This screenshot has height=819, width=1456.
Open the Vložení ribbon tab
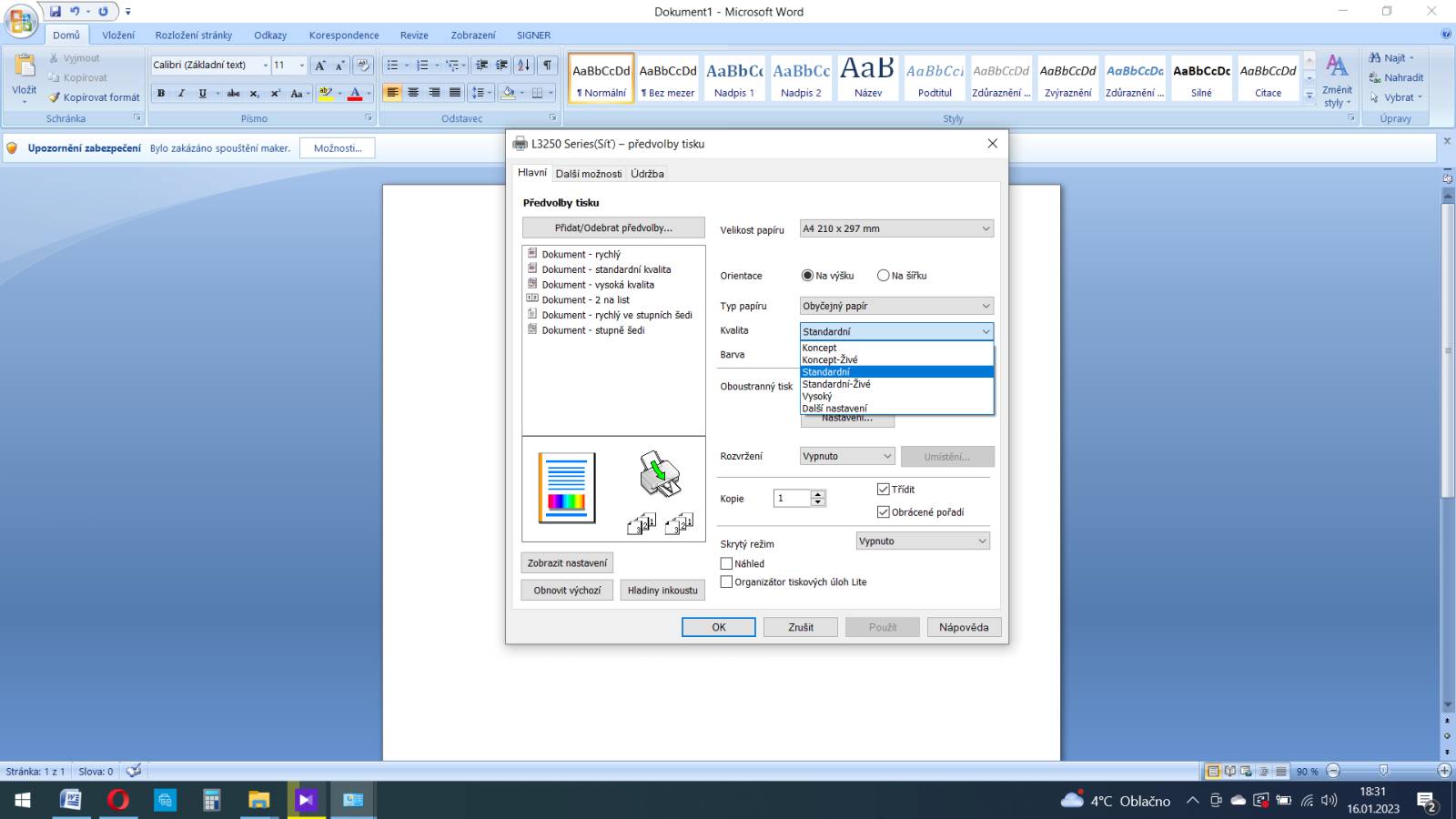(118, 35)
